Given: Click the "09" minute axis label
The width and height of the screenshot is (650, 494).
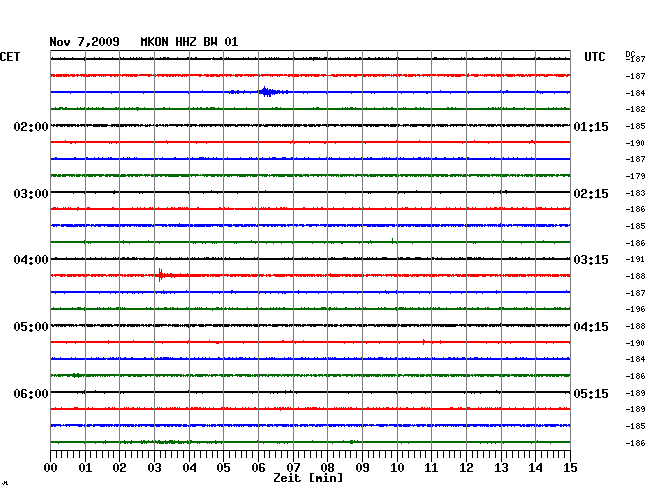Looking at the screenshot, I should 362,468.
